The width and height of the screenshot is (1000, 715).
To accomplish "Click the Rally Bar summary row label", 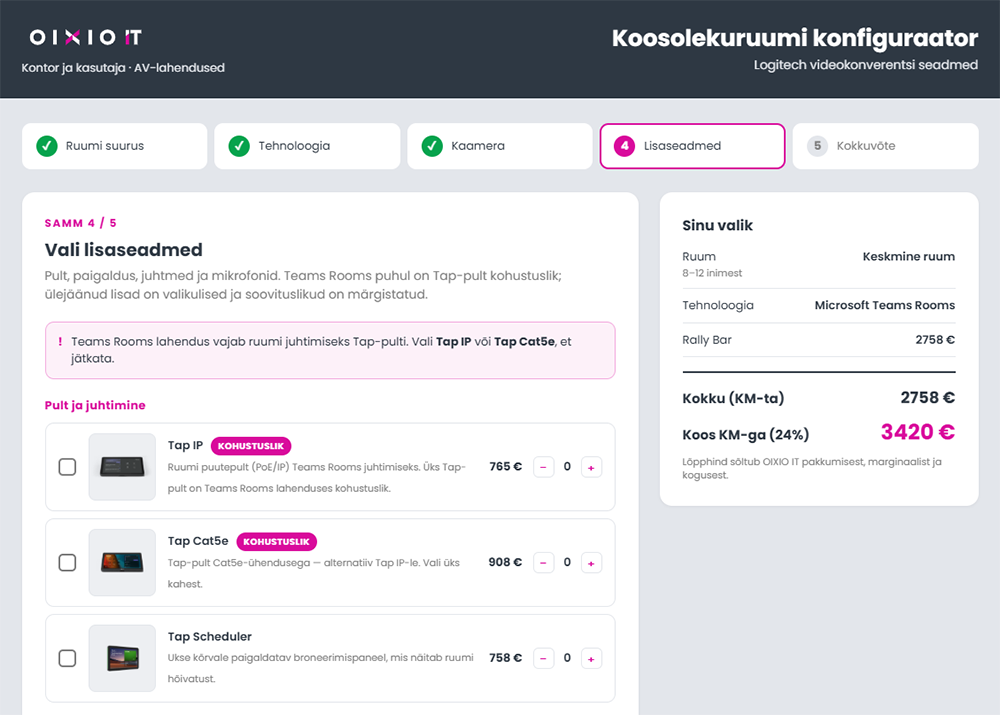I will [707, 340].
